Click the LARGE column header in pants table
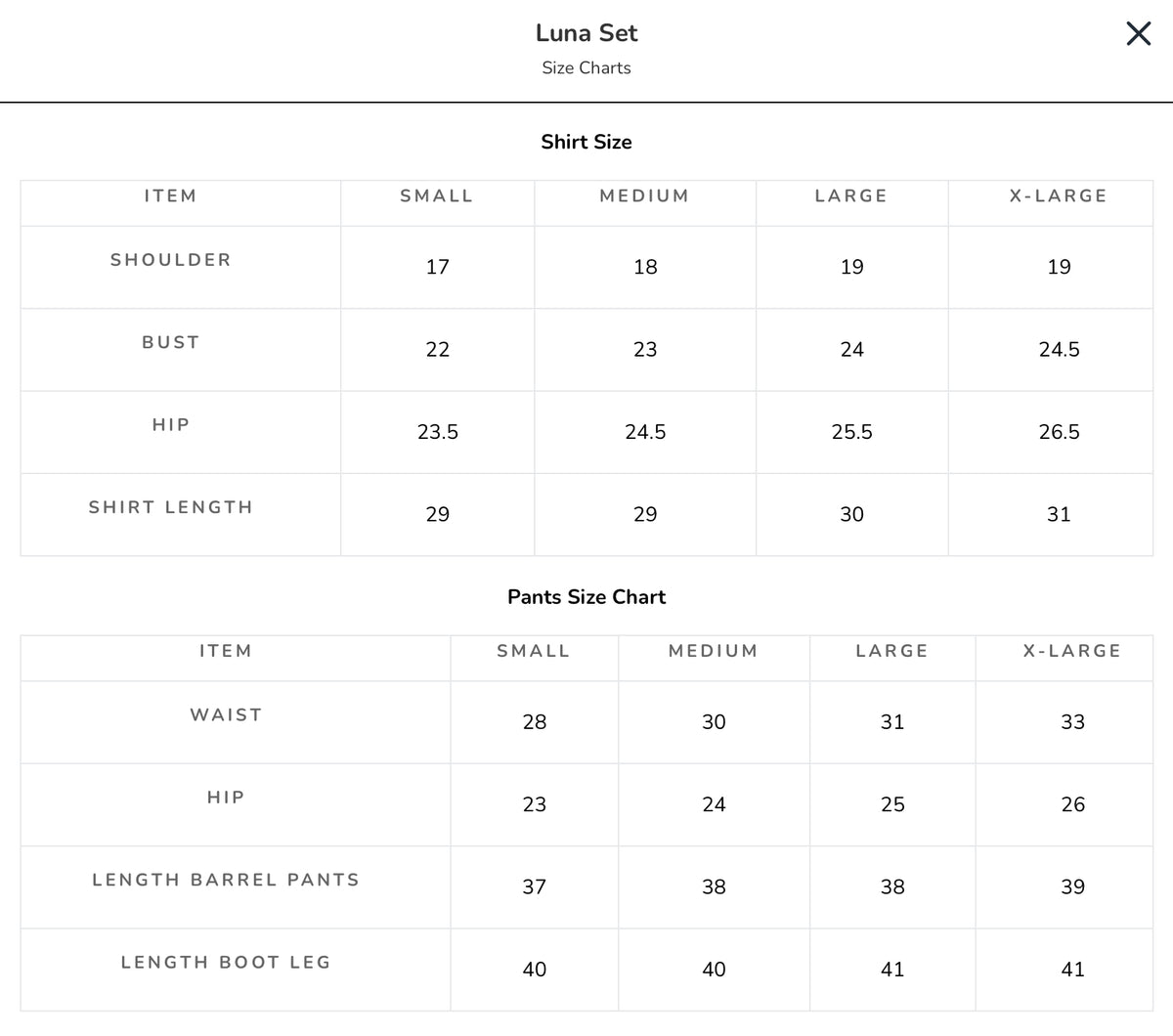This screenshot has width=1173, height=1036. pos(892,651)
